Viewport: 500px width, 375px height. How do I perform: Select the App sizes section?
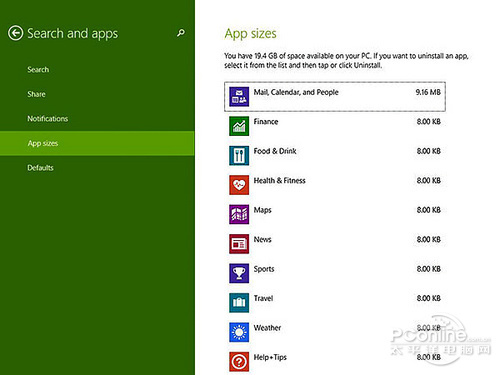(x=97, y=143)
